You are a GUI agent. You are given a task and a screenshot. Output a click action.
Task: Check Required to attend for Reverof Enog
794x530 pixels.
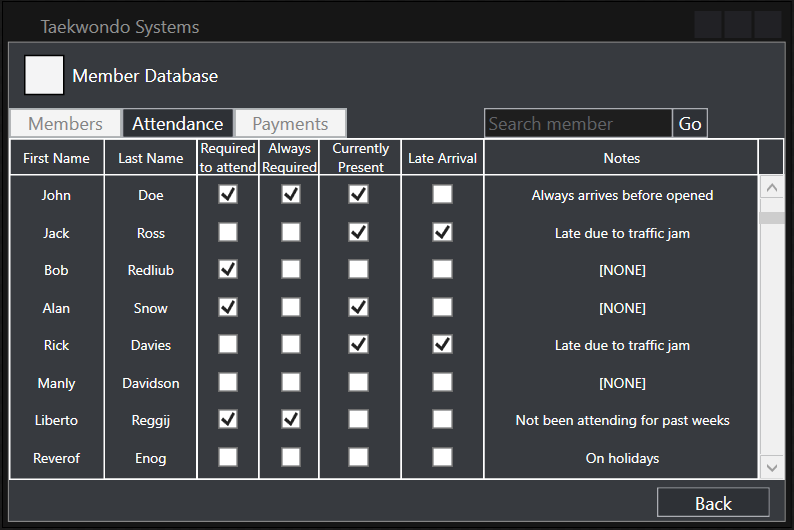click(228, 458)
